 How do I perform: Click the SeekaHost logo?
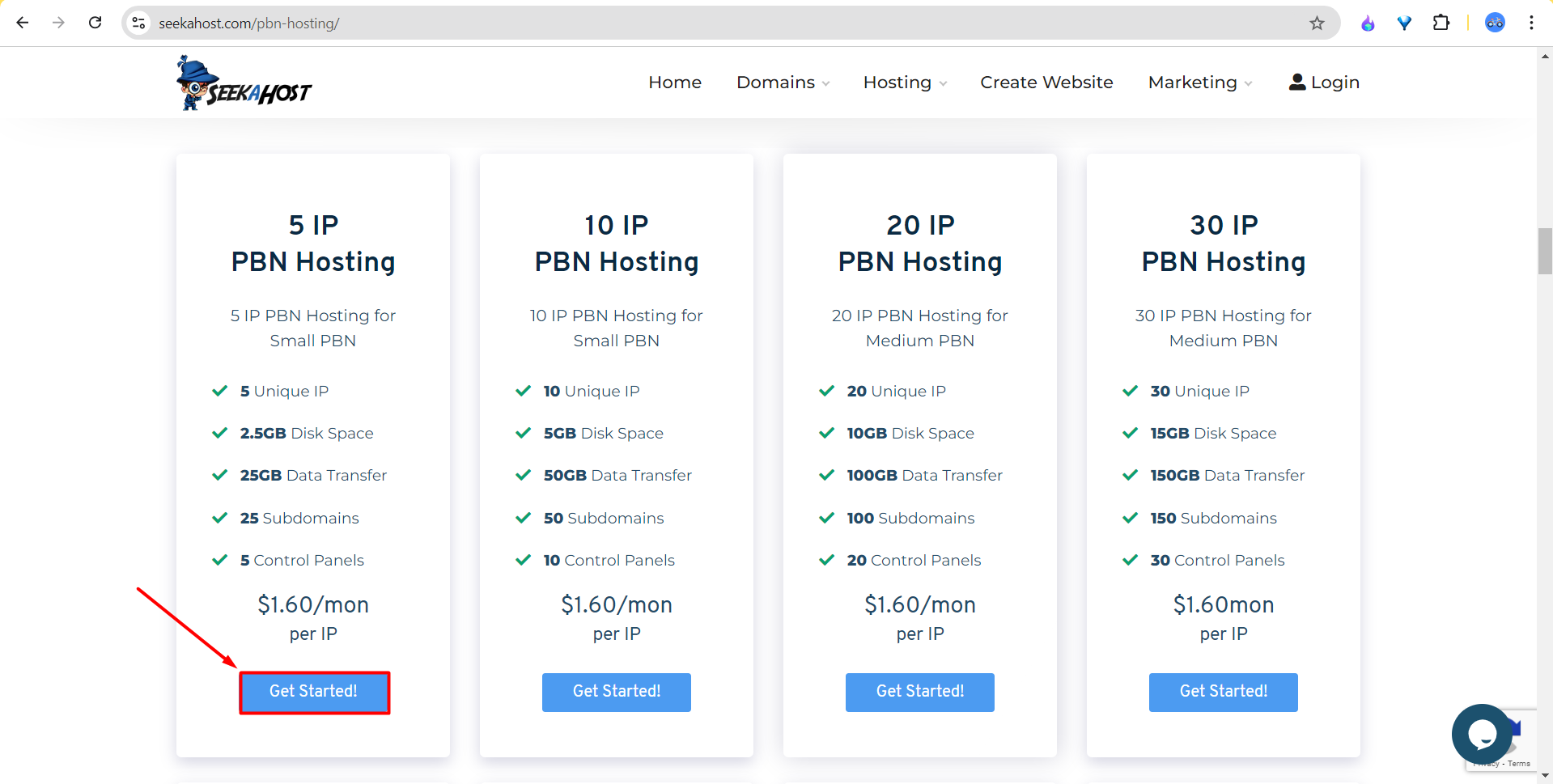point(244,83)
